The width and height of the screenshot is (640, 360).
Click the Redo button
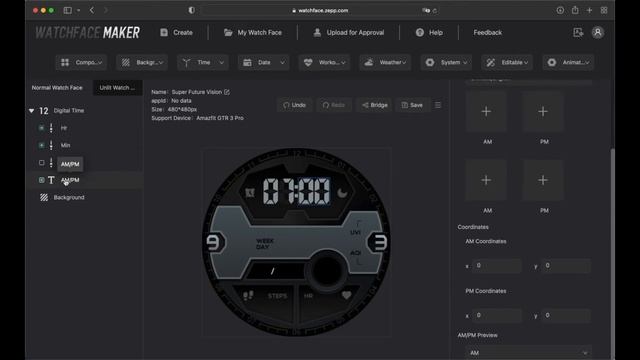click(333, 105)
